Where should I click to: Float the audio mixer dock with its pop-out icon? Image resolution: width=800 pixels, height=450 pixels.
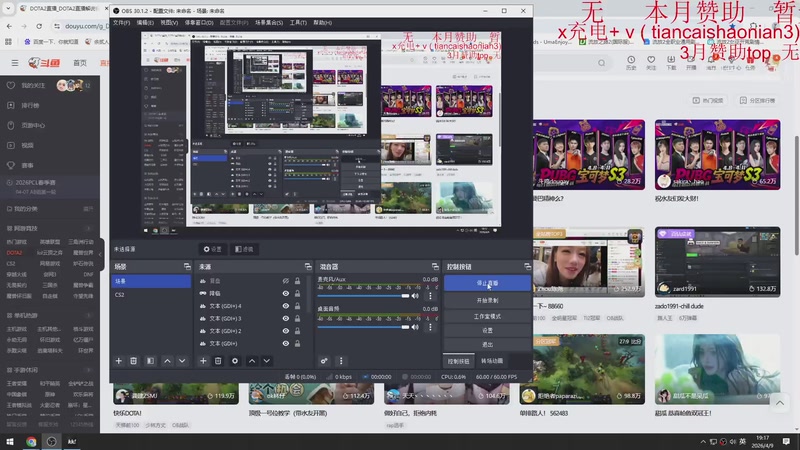coord(435,266)
